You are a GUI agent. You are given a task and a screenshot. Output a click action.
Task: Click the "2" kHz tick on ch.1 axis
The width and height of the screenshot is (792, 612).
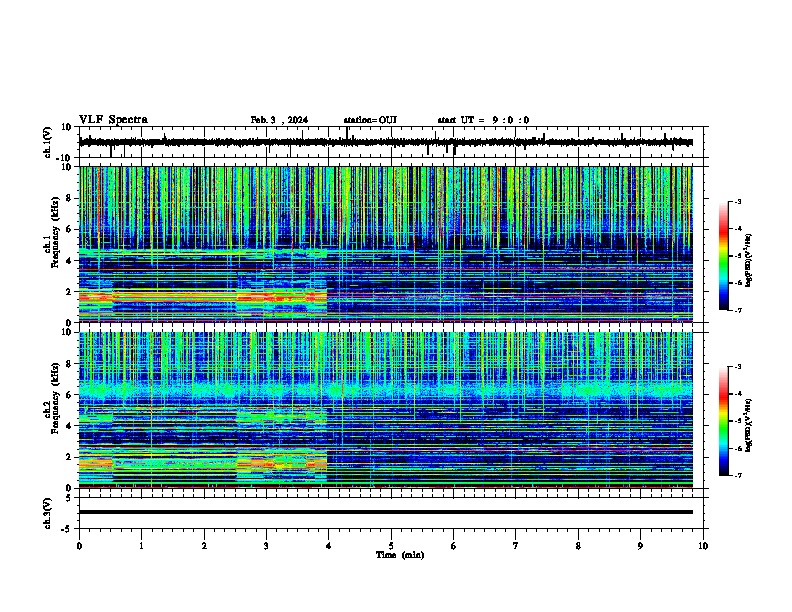click(x=69, y=292)
